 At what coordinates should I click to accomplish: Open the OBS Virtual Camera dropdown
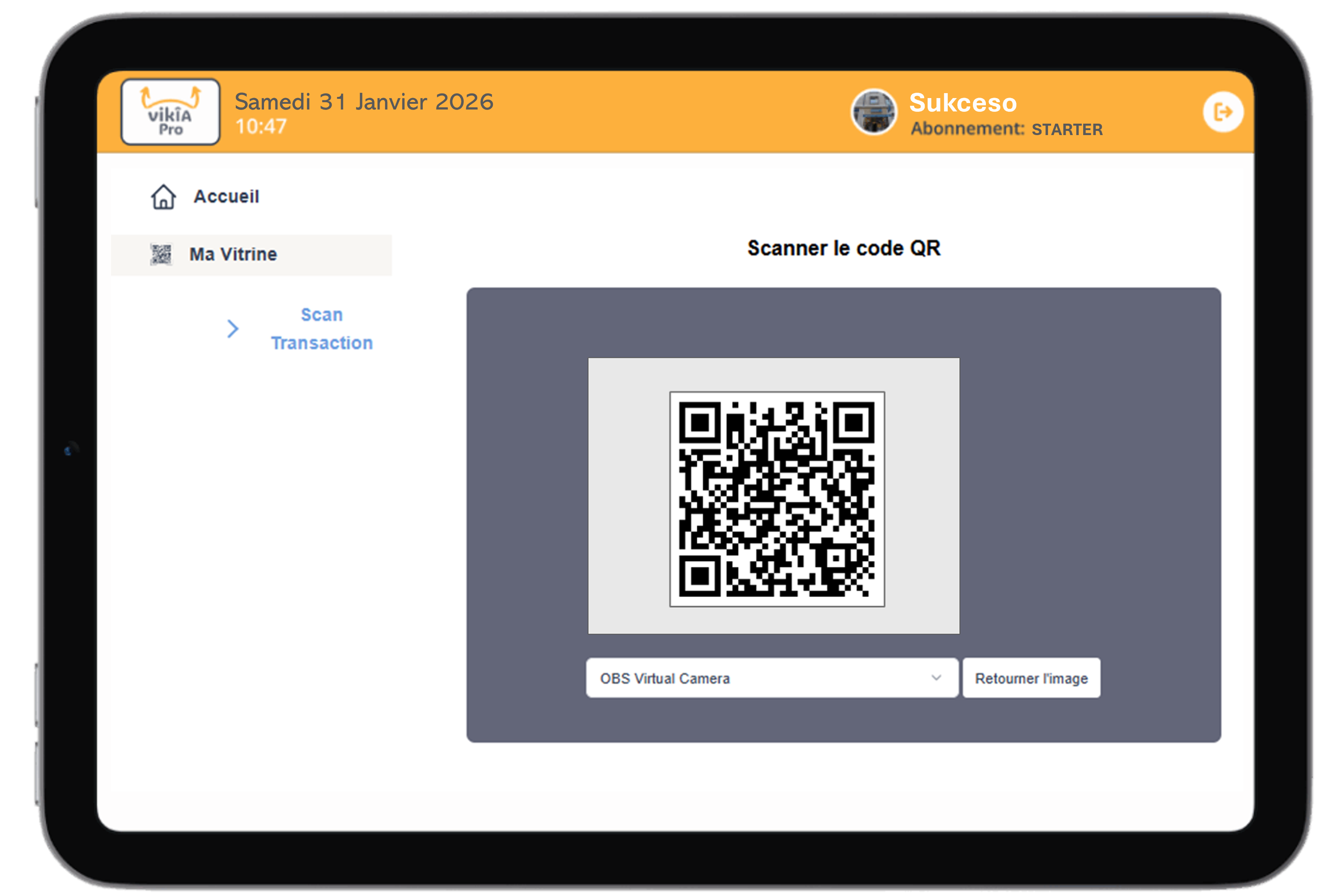click(x=772, y=678)
